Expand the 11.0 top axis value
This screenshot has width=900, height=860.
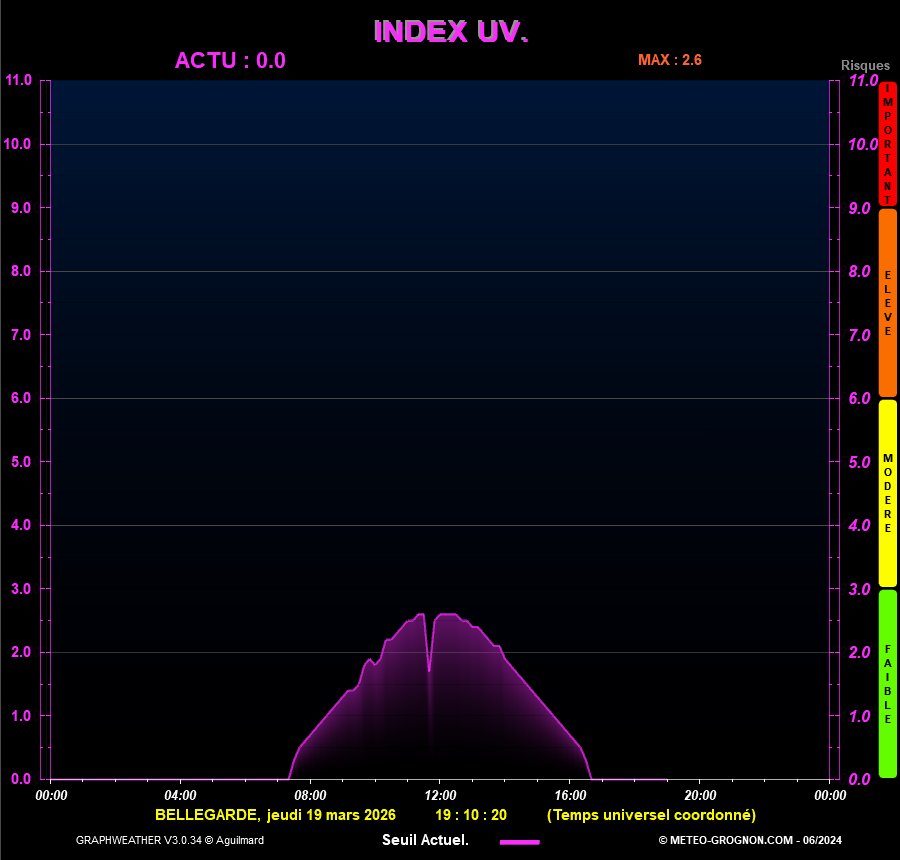[19, 80]
